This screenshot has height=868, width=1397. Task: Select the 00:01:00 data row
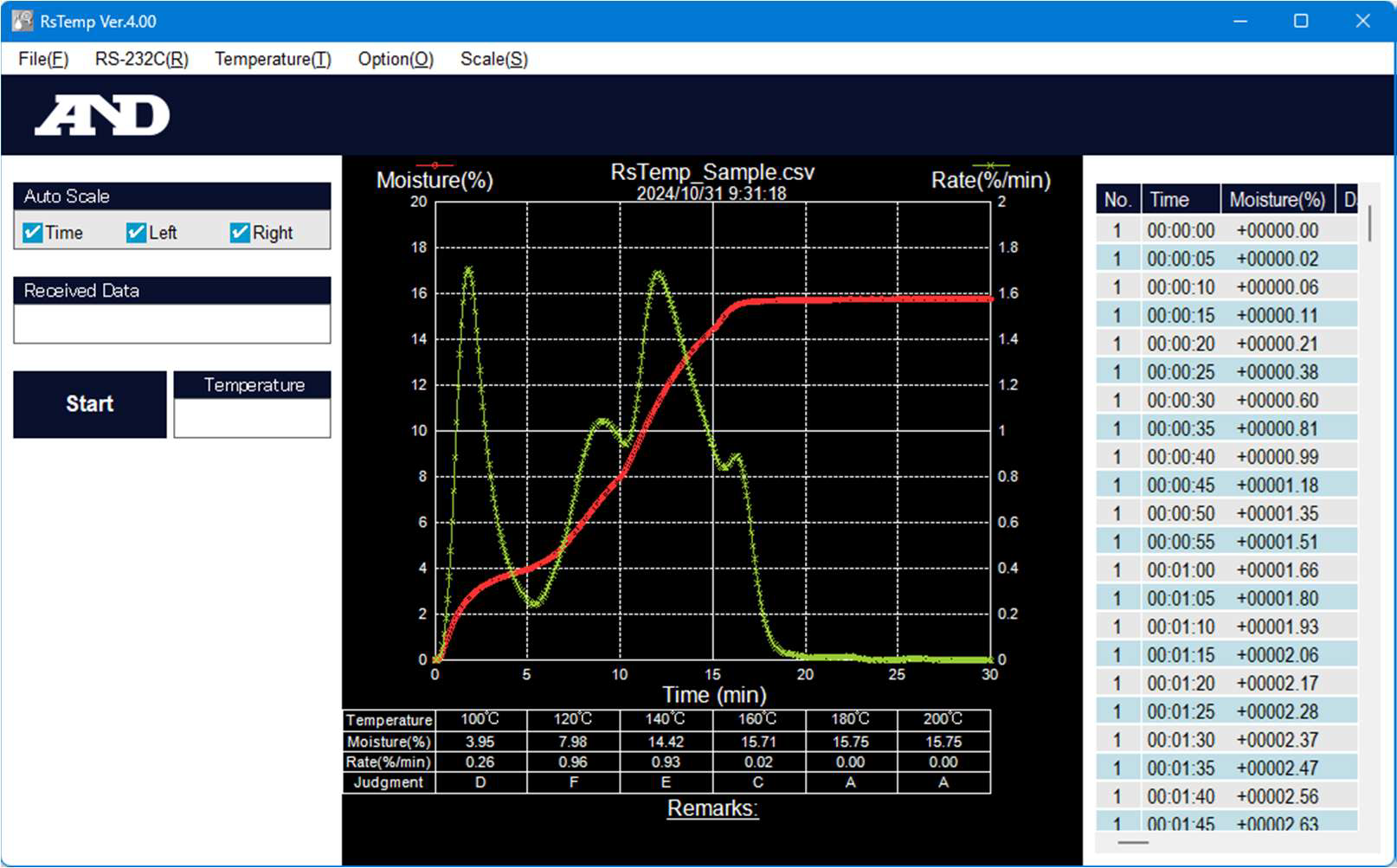(1226, 570)
